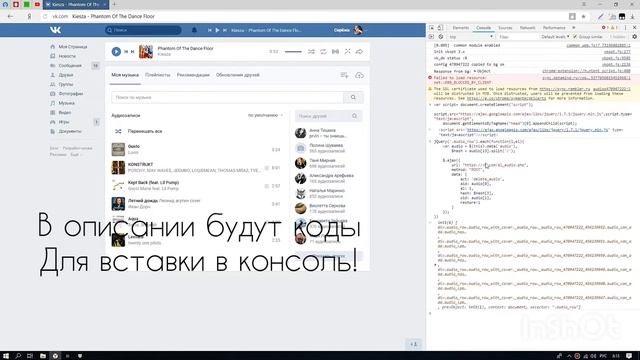Switch to the DevTools Performance tab
The width and height of the screenshot is (640, 360).
tap(554, 28)
